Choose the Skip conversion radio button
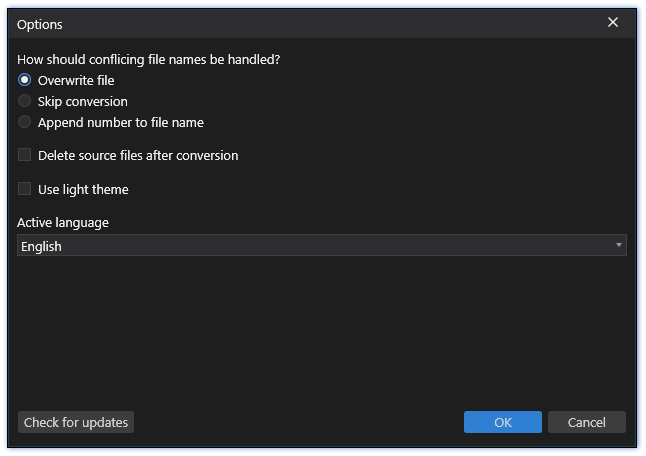 click(25, 101)
